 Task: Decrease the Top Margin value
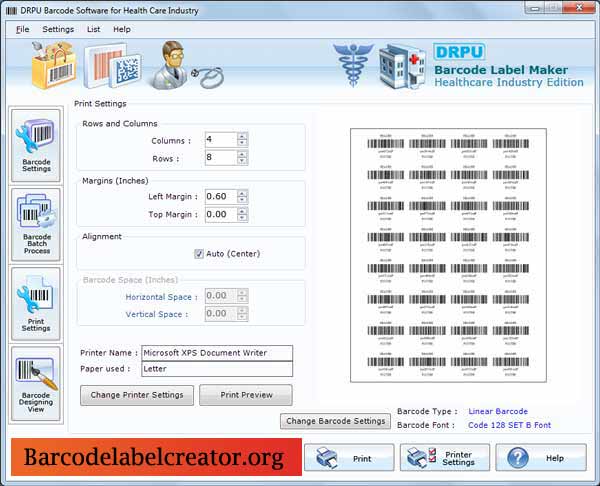(x=242, y=218)
